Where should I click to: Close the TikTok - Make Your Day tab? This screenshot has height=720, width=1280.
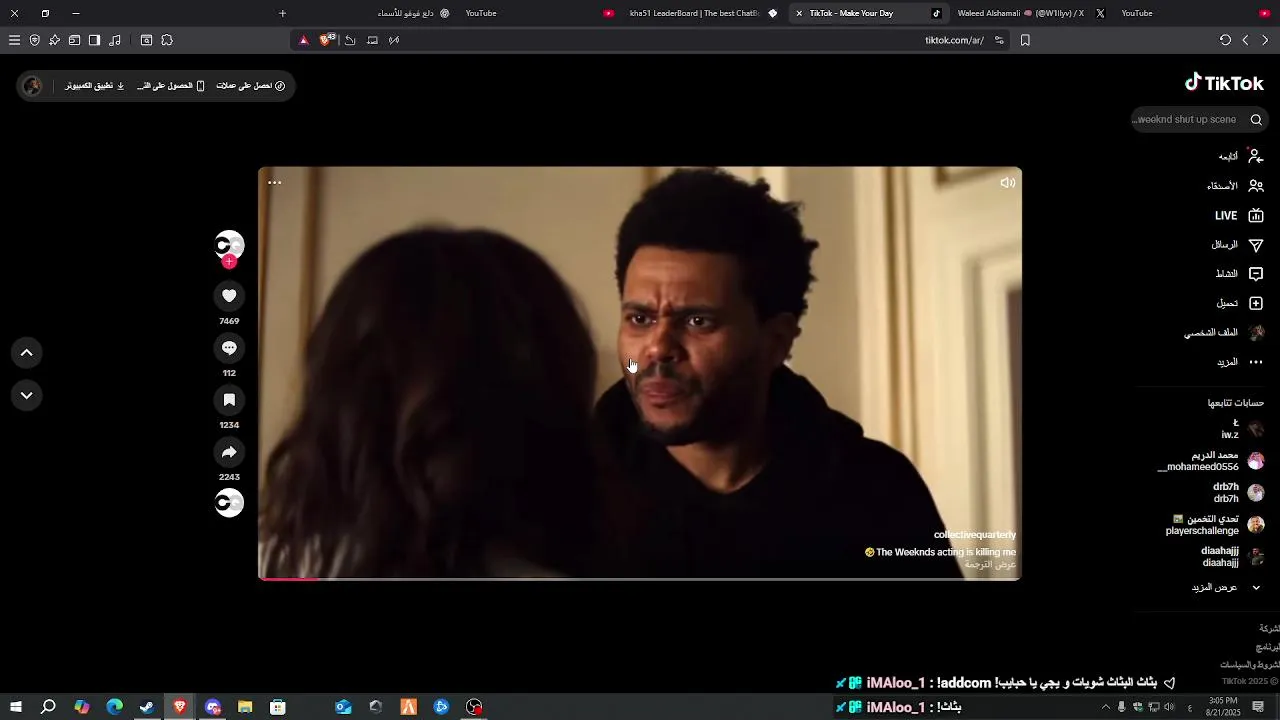click(799, 13)
